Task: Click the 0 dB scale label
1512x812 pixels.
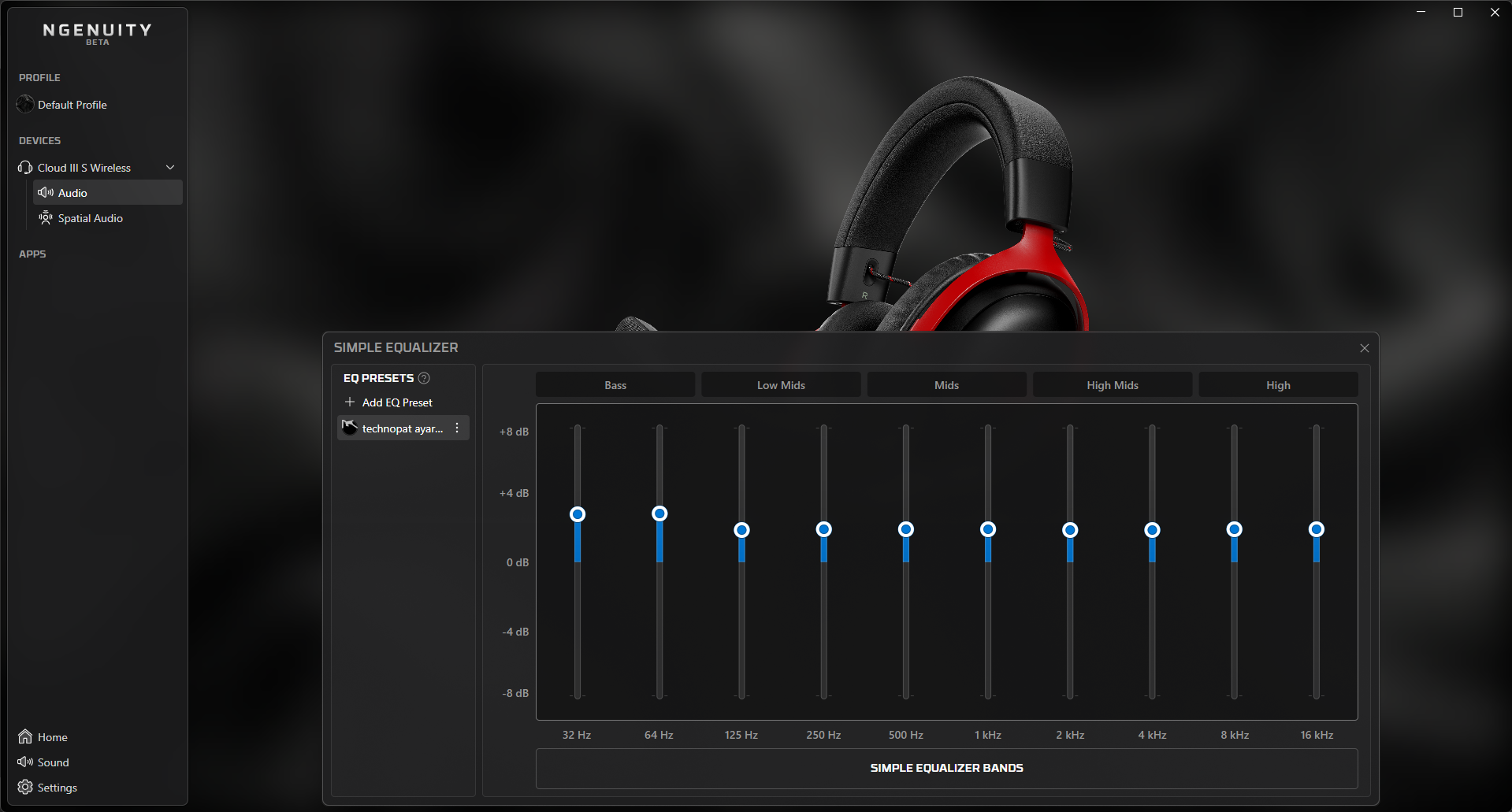Action: [x=518, y=562]
